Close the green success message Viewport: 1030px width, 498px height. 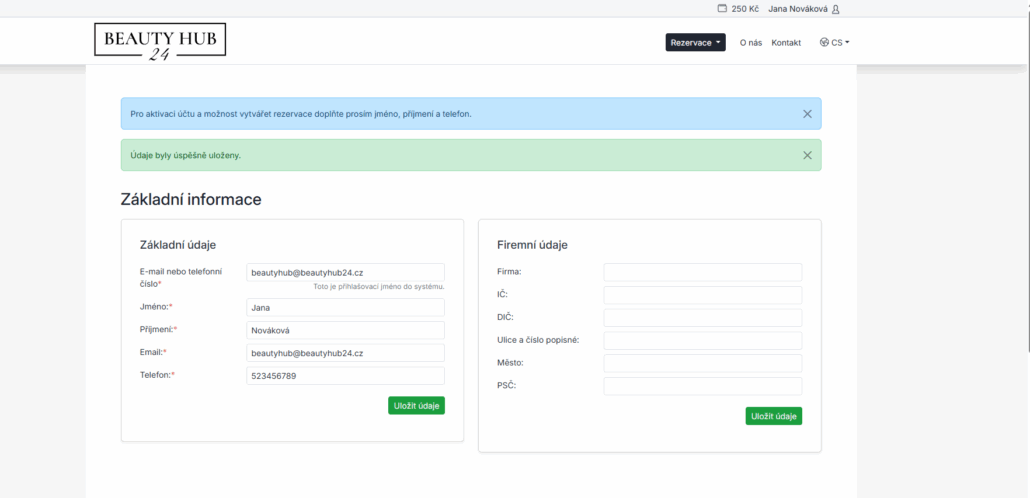coord(807,155)
